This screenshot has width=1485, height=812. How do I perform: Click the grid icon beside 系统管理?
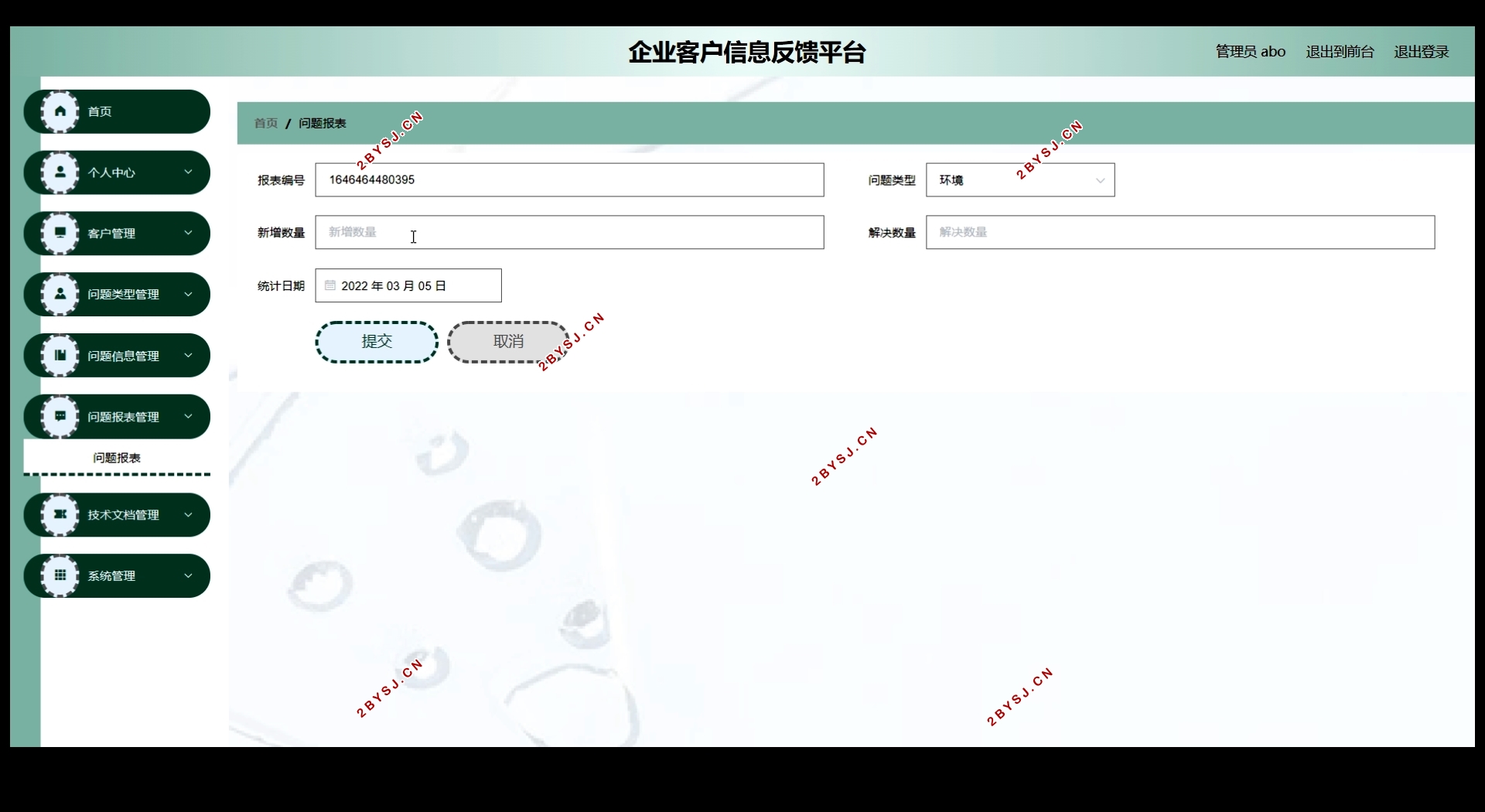pos(60,575)
